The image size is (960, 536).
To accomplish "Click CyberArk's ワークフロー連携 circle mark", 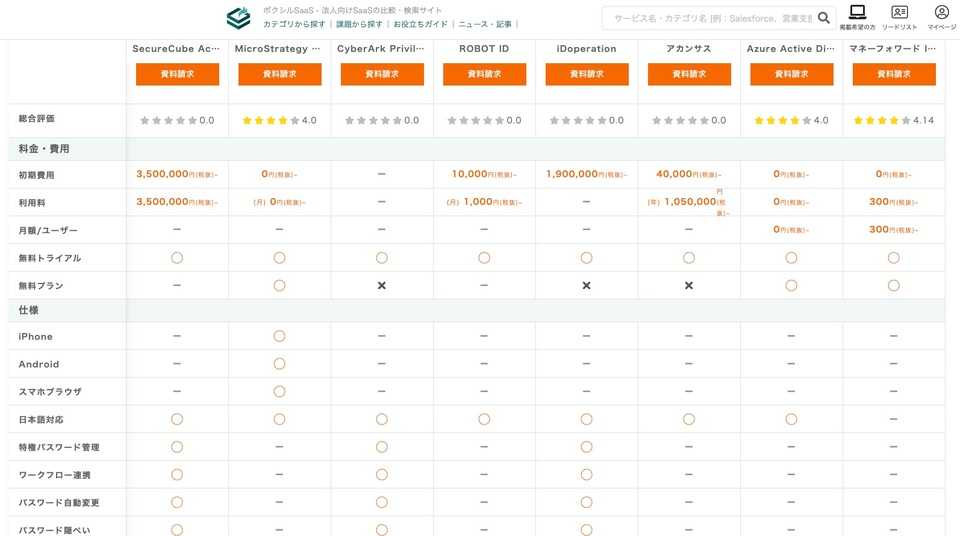I will tap(381, 475).
